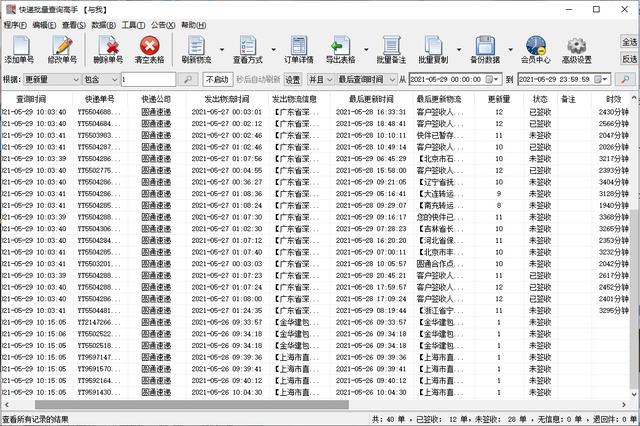Sort by the 查询时间 column header
640x426 pixels.
31,99
